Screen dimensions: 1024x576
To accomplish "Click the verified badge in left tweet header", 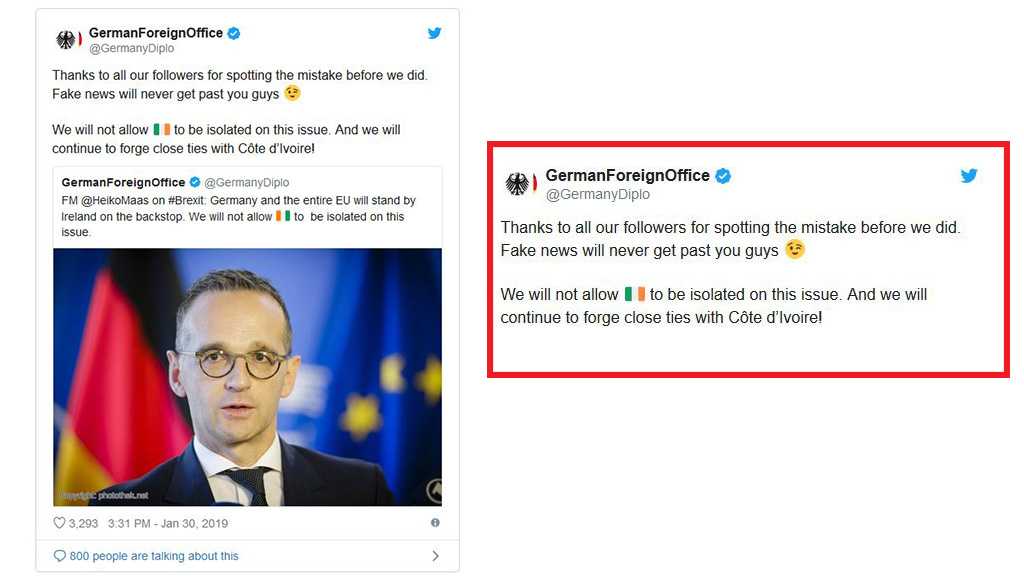I will coord(234,33).
